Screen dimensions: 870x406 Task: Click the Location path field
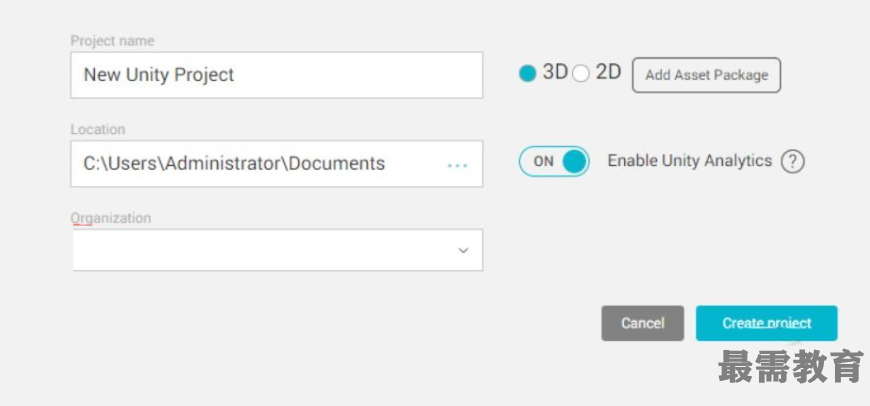276,164
